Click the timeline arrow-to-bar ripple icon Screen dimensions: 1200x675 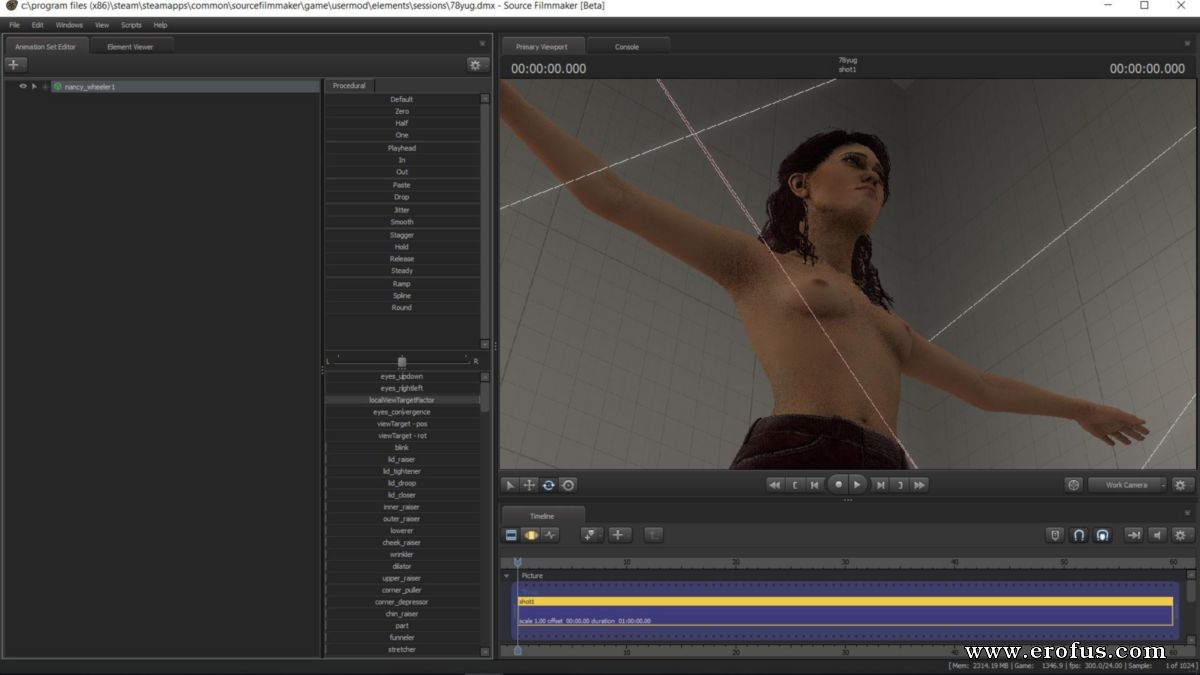point(1133,535)
